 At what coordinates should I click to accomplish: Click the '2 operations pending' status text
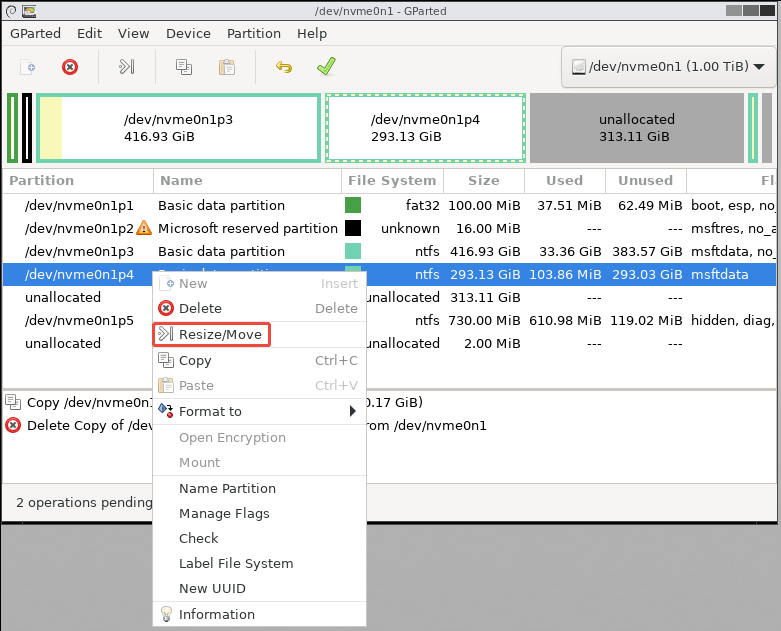tap(84, 502)
